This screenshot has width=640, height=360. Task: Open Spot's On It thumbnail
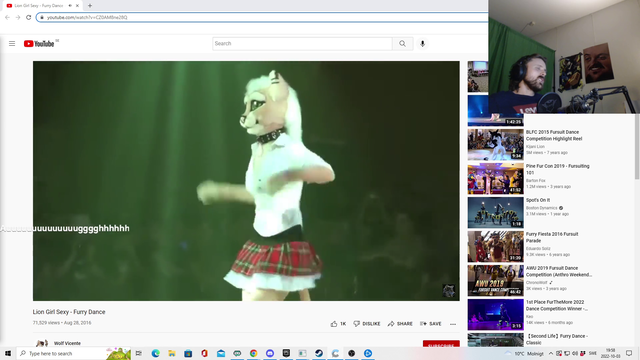click(x=496, y=213)
